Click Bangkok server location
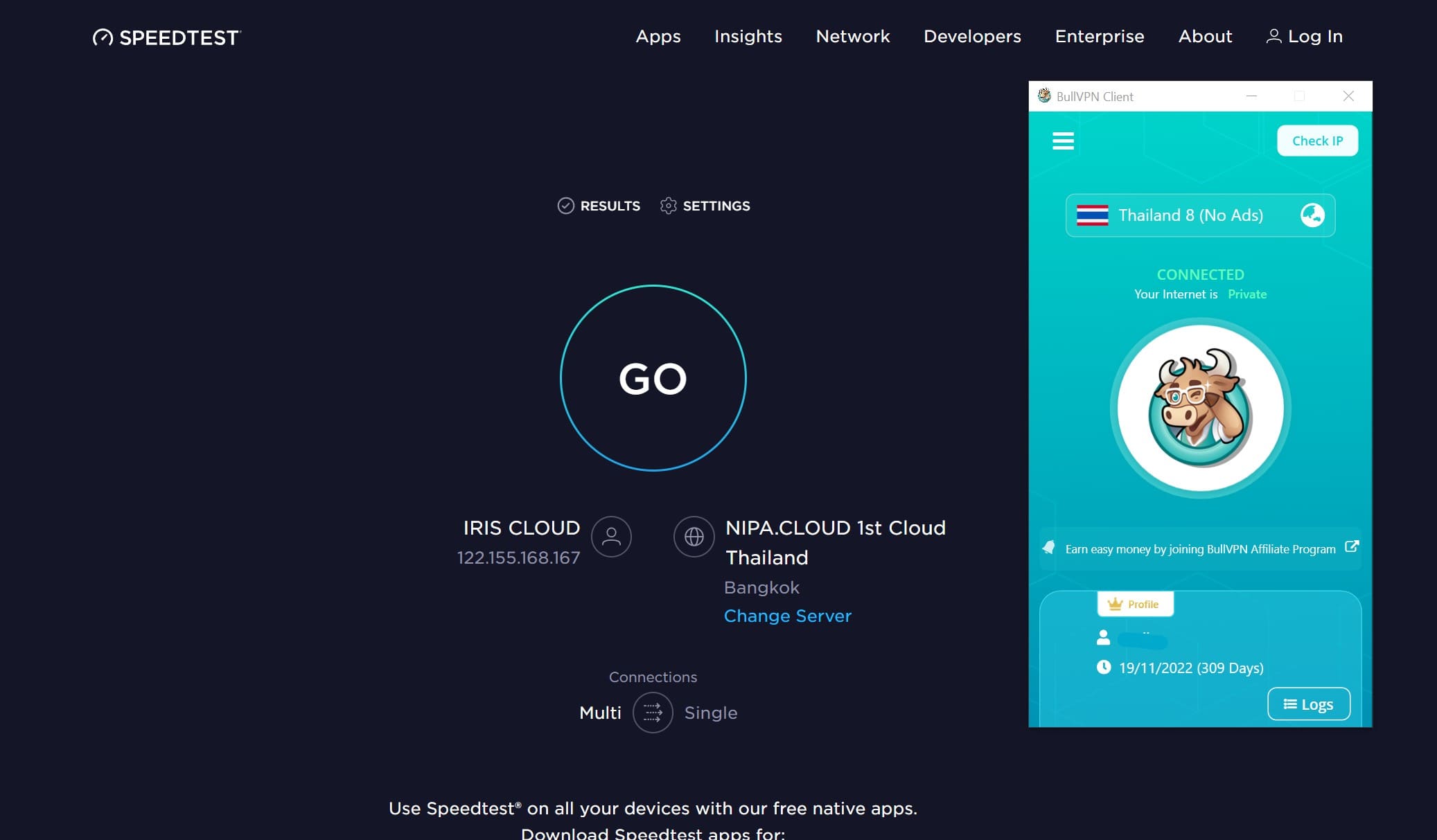The image size is (1437, 840). pyautogui.click(x=761, y=587)
